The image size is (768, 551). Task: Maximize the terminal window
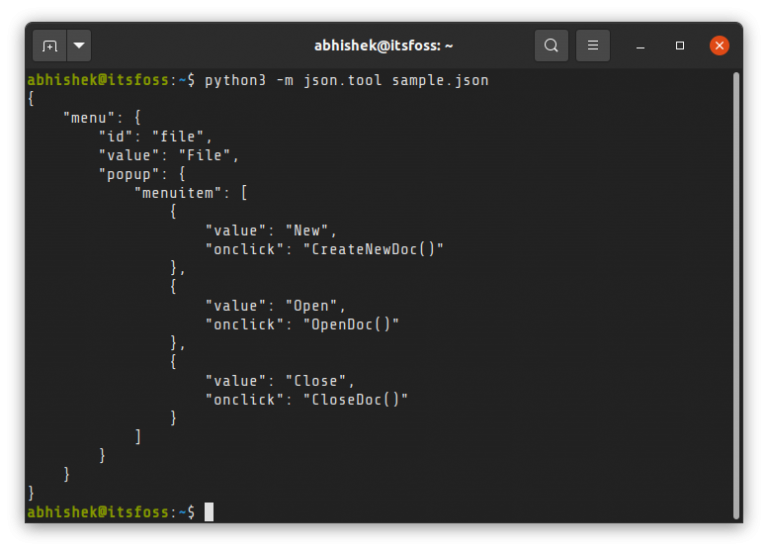pyautogui.click(x=680, y=46)
